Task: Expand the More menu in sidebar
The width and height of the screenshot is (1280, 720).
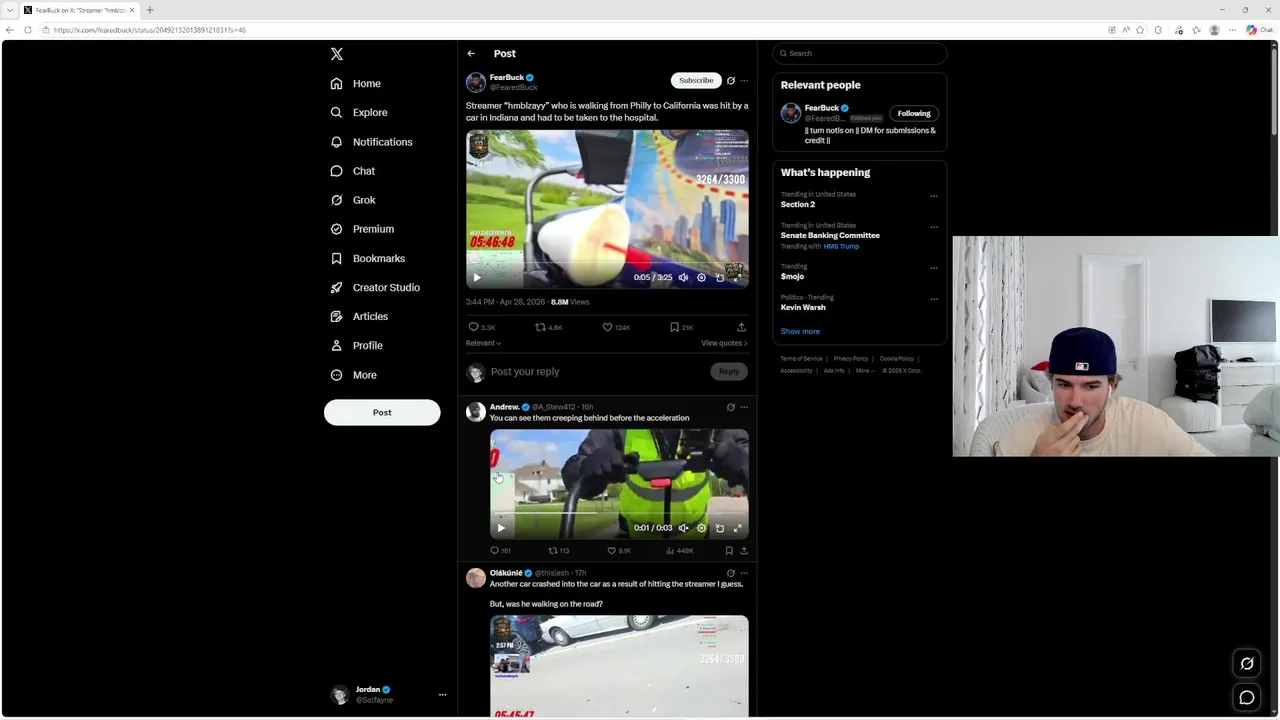Action: (354, 375)
